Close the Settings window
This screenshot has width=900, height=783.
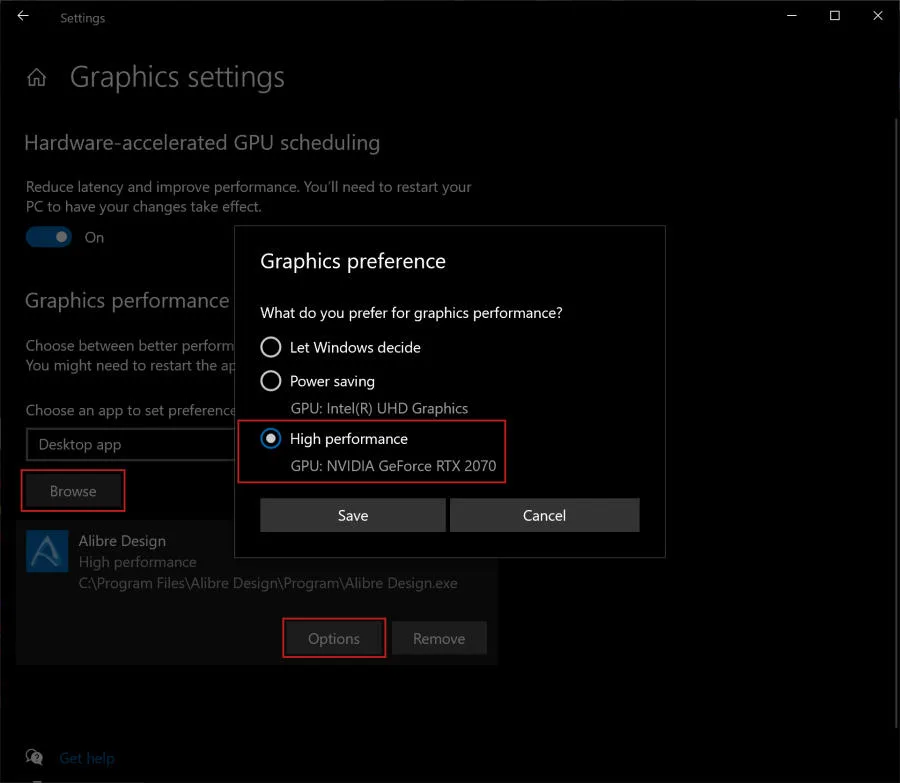[878, 16]
